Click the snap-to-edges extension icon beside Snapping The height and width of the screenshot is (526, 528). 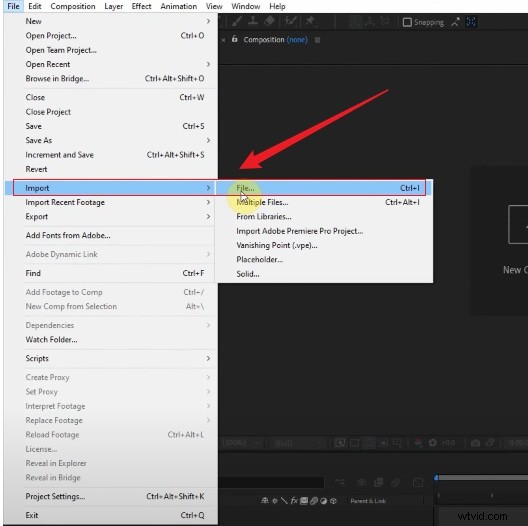coord(455,23)
